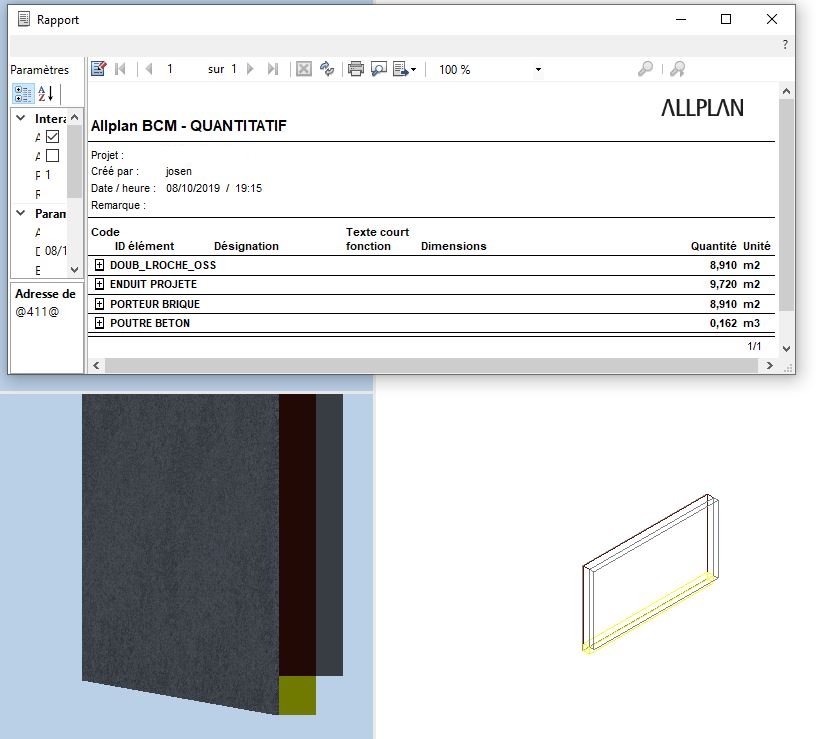The height and width of the screenshot is (739, 831).
Task: Expand the PORTEUR BRIQUE row
Action: pyautogui.click(x=99, y=304)
